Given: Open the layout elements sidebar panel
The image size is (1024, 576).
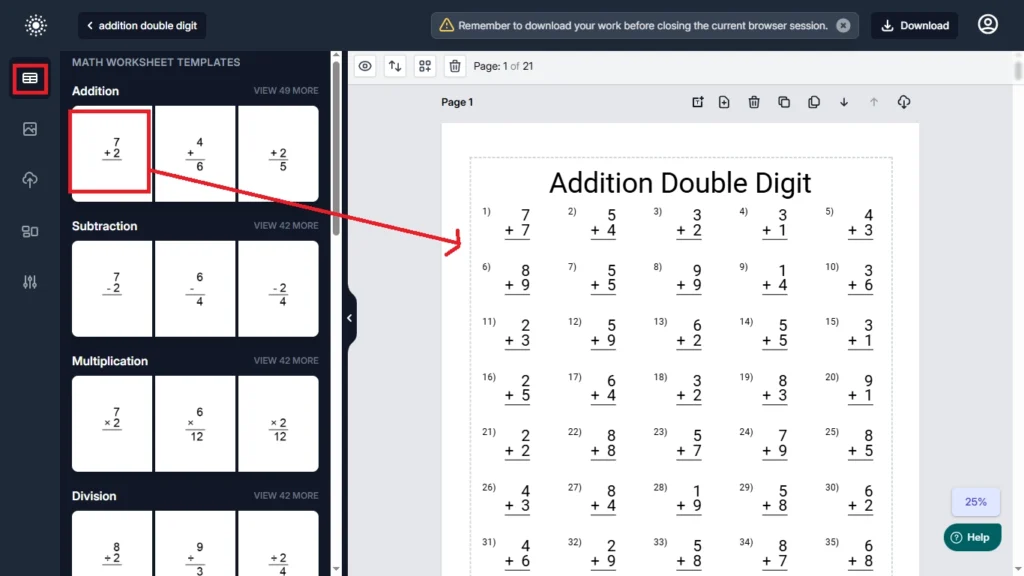Looking at the screenshot, I should coord(30,231).
